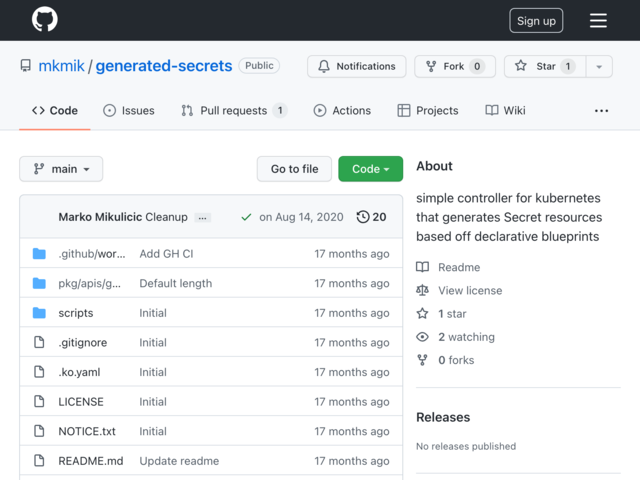Open the .gitignore file name

(x=82, y=342)
